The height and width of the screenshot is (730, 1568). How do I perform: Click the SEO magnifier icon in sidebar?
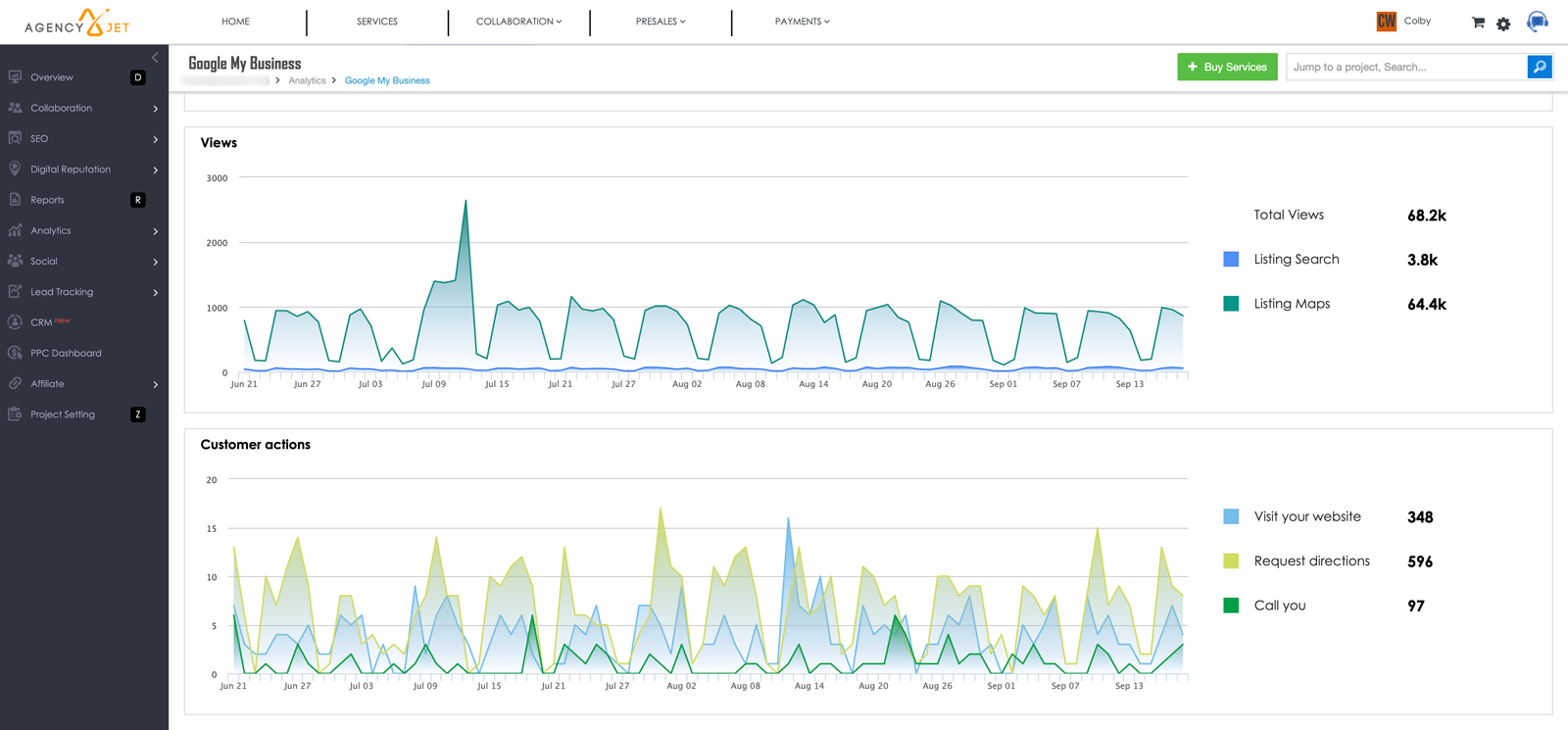[x=15, y=138]
